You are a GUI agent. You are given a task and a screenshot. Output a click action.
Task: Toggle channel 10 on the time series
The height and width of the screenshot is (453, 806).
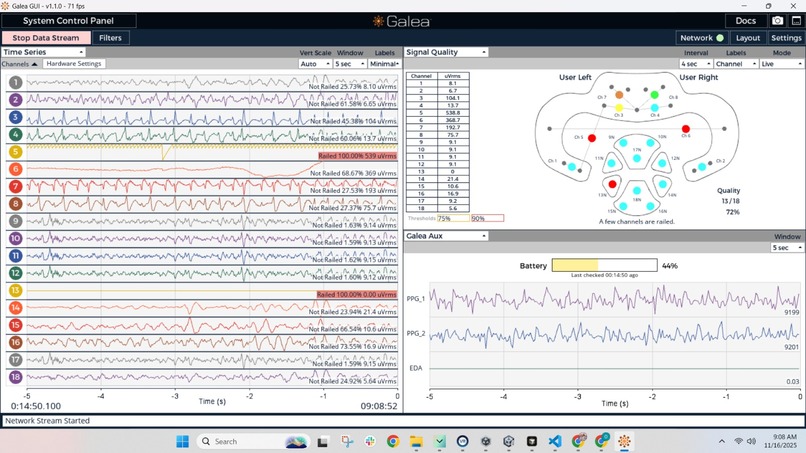point(15,238)
